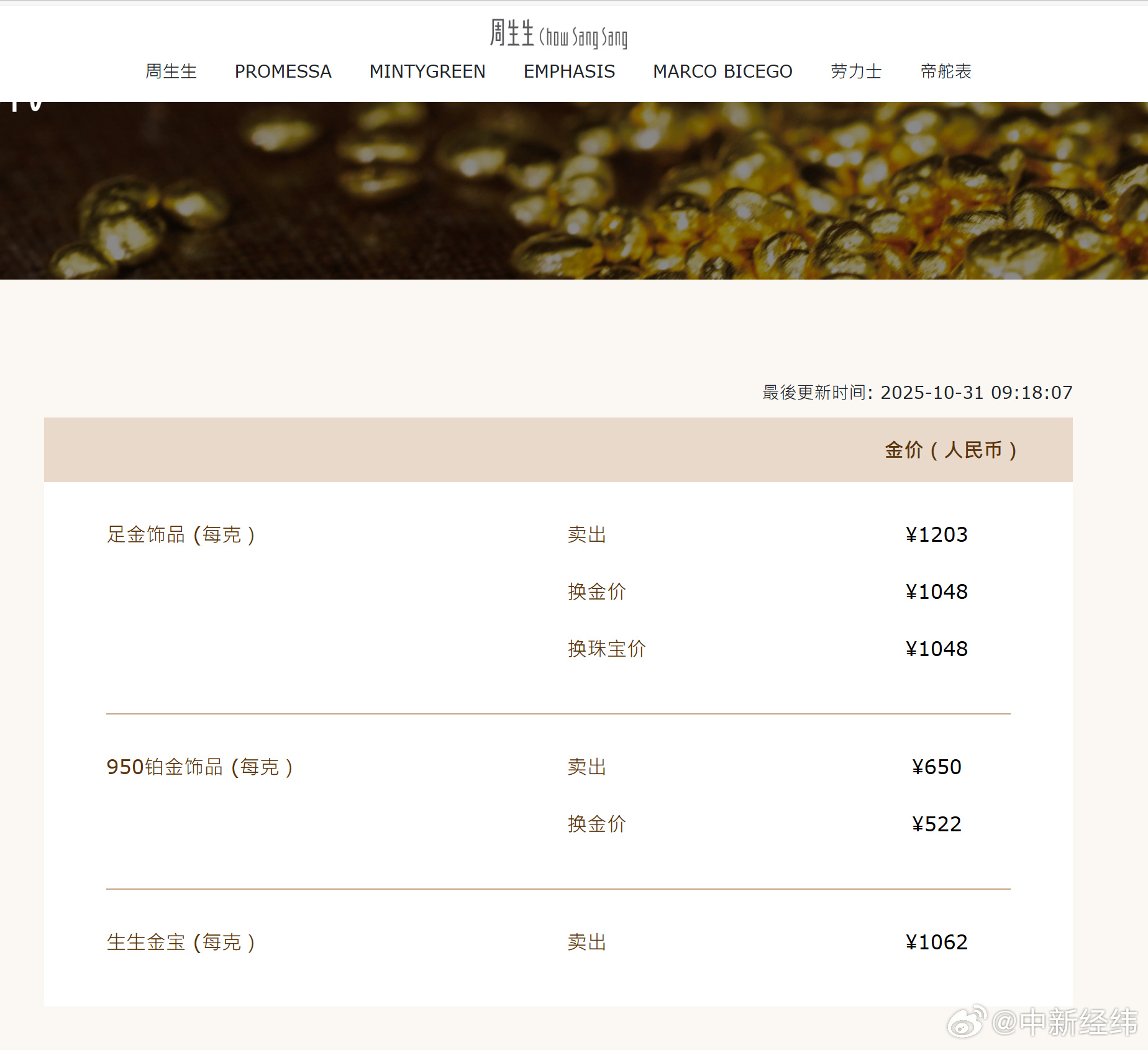Open the 周生生 navigation menu item
This screenshot has width=1148, height=1050.
click(x=170, y=71)
